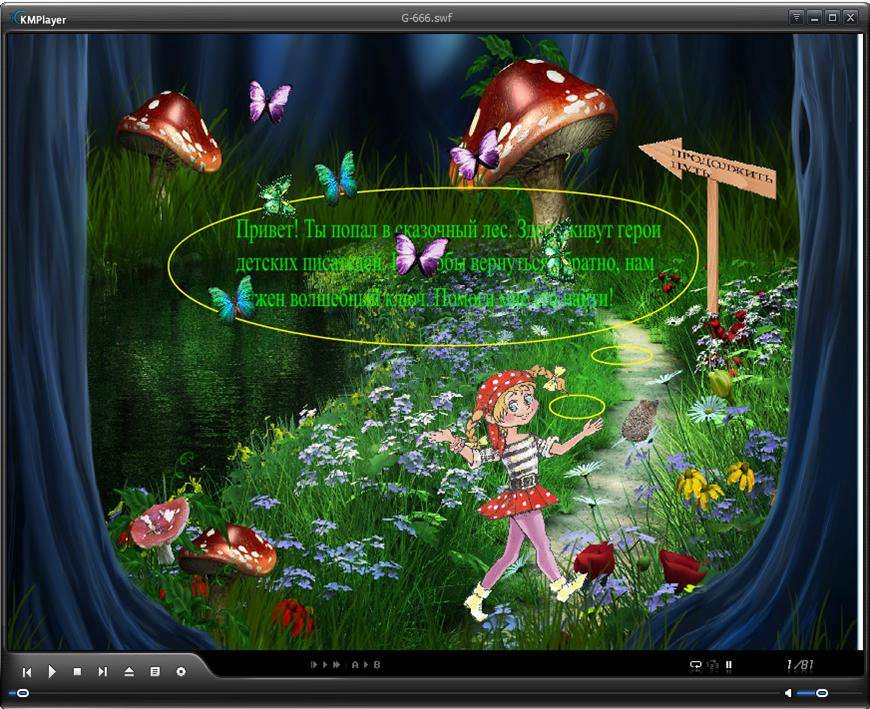Click the eject/open file icon
This screenshot has width=870, height=709.
tap(128, 672)
